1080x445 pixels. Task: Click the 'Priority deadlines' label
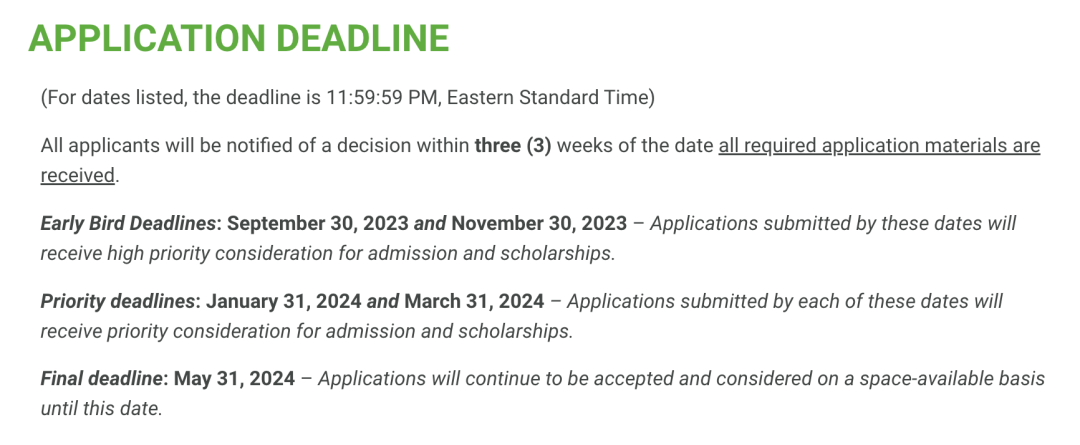(x=117, y=302)
